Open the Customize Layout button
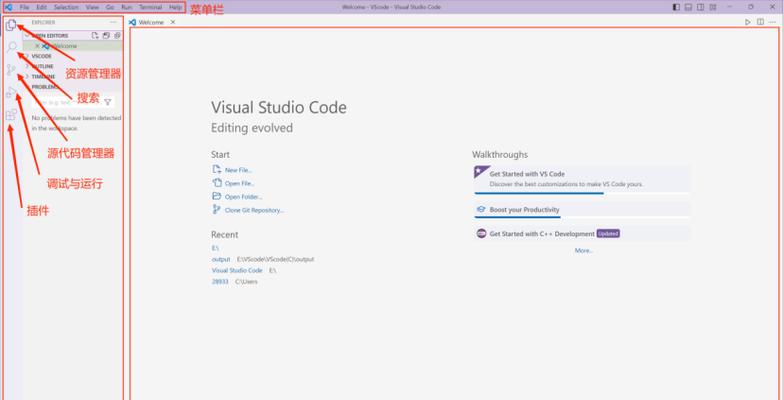 713,7
